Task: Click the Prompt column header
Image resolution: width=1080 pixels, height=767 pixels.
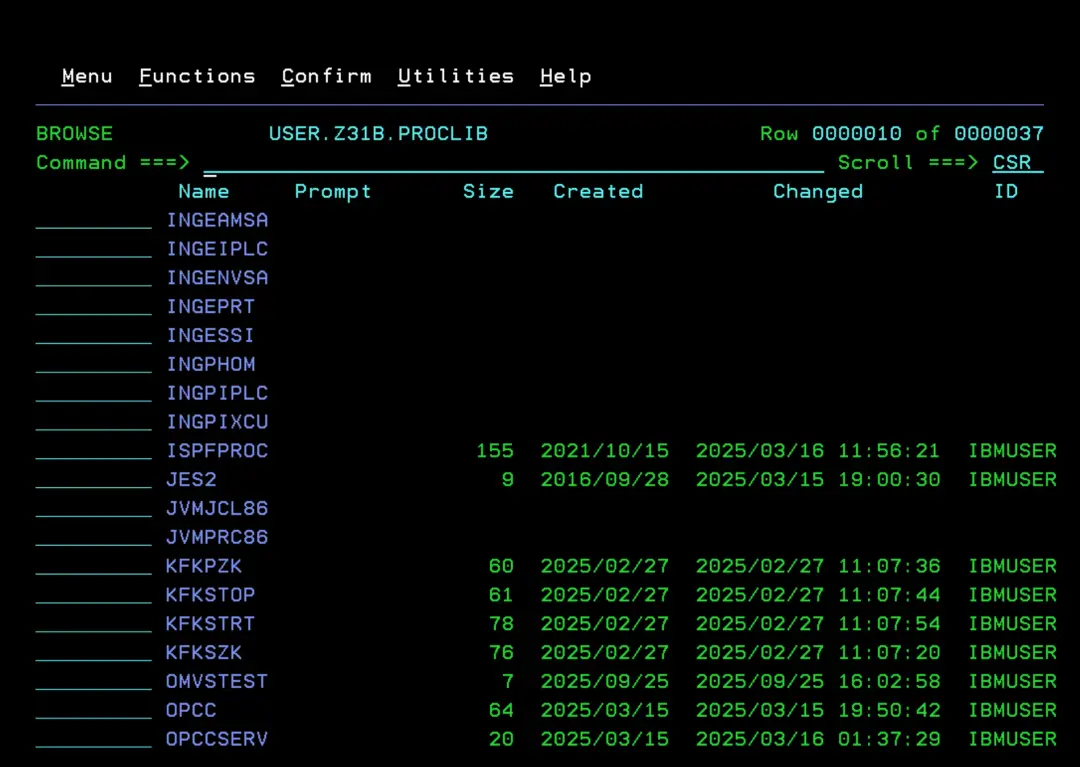Action: (333, 191)
